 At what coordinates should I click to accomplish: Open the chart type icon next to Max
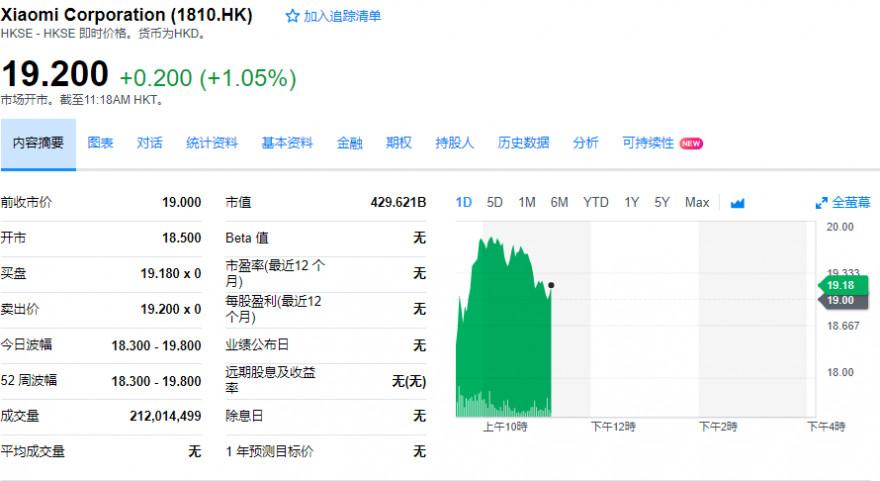tap(737, 203)
